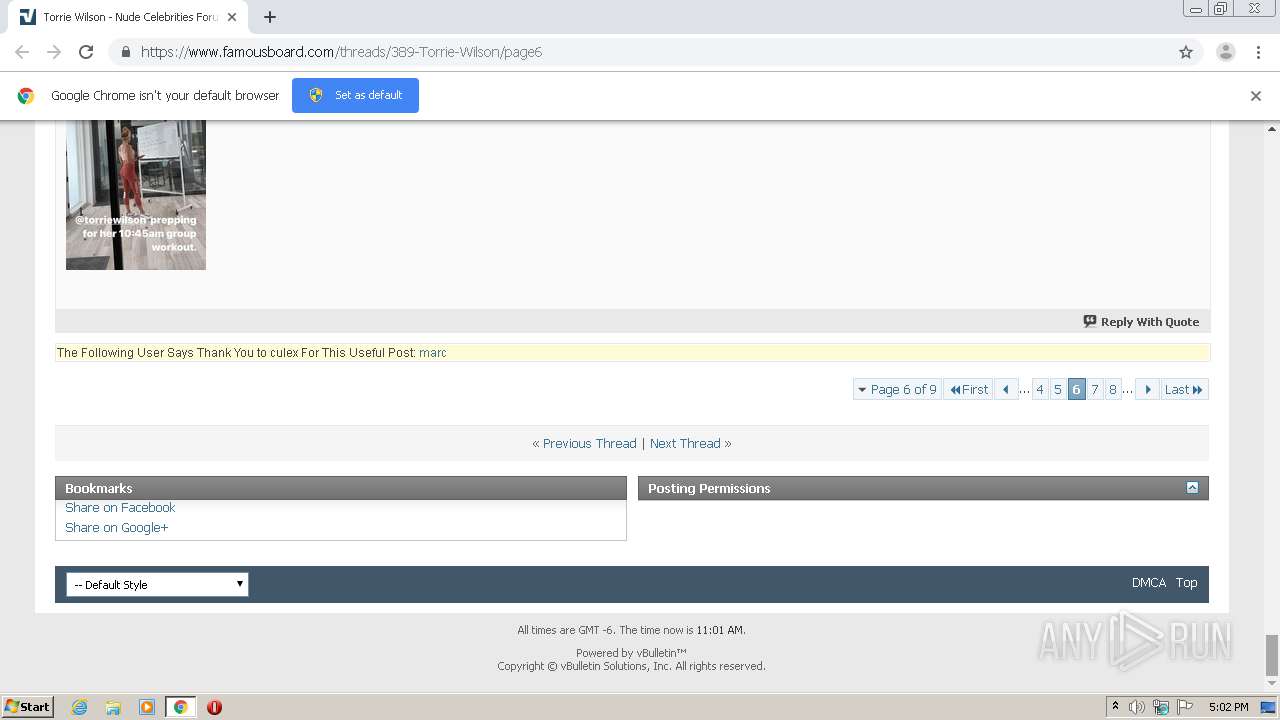1280x720 pixels.
Task: Click the address bar URL
Action: (341, 52)
